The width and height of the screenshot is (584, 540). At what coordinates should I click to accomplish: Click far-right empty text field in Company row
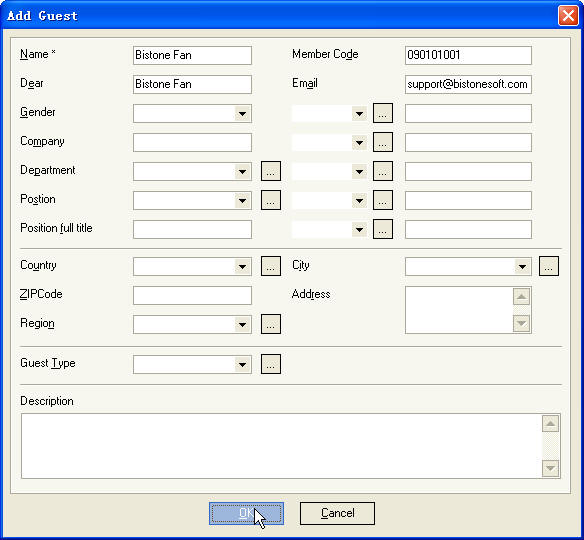(x=468, y=143)
